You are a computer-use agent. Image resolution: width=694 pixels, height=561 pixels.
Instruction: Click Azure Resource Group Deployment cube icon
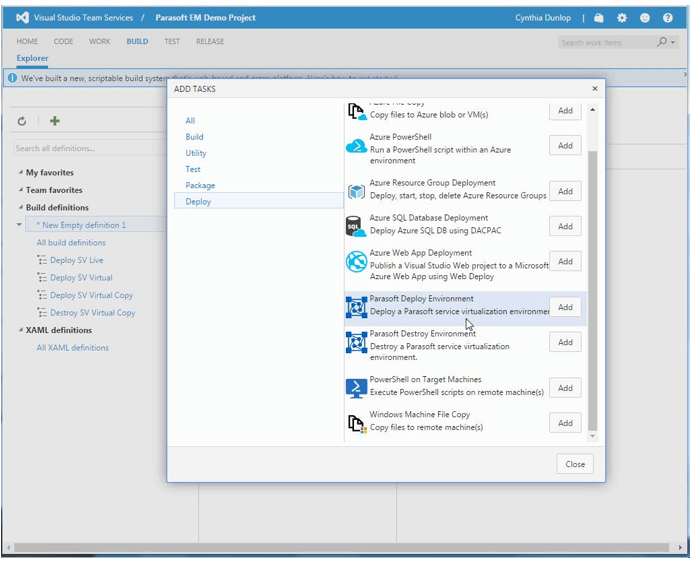356,192
